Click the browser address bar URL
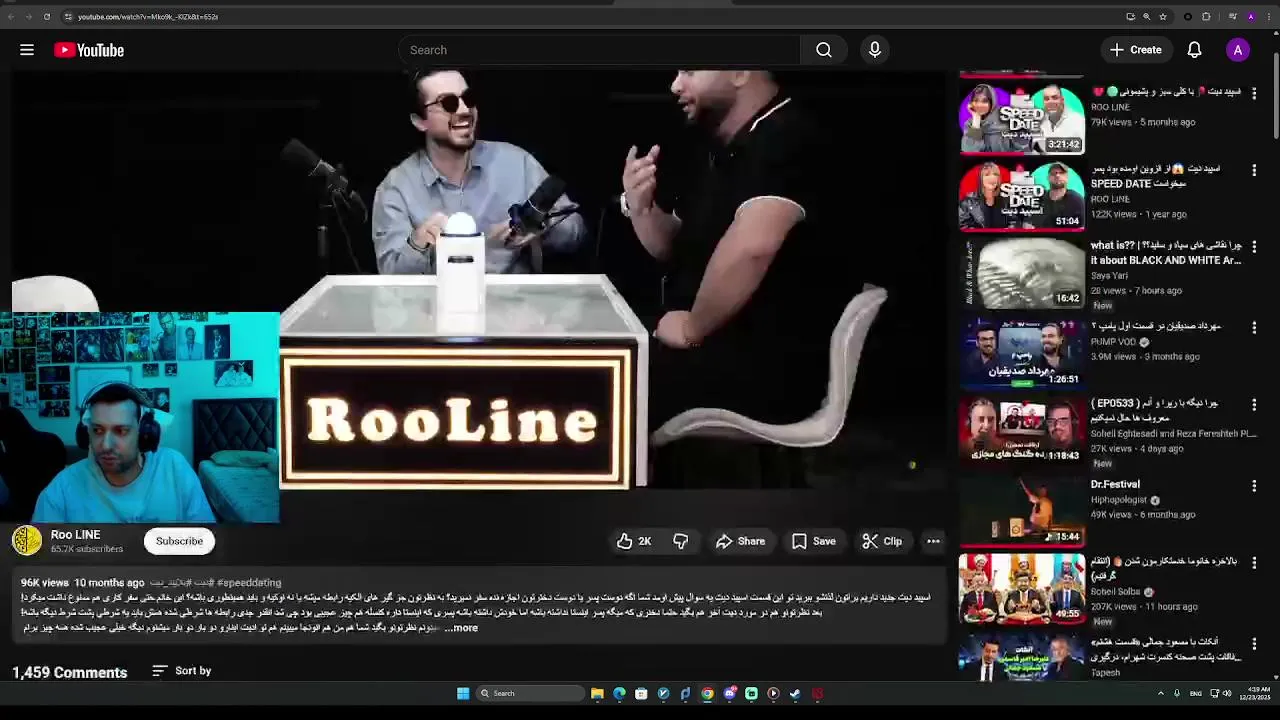The height and width of the screenshot is (720, 1280). pyautogui.click(x=148, y=16)
